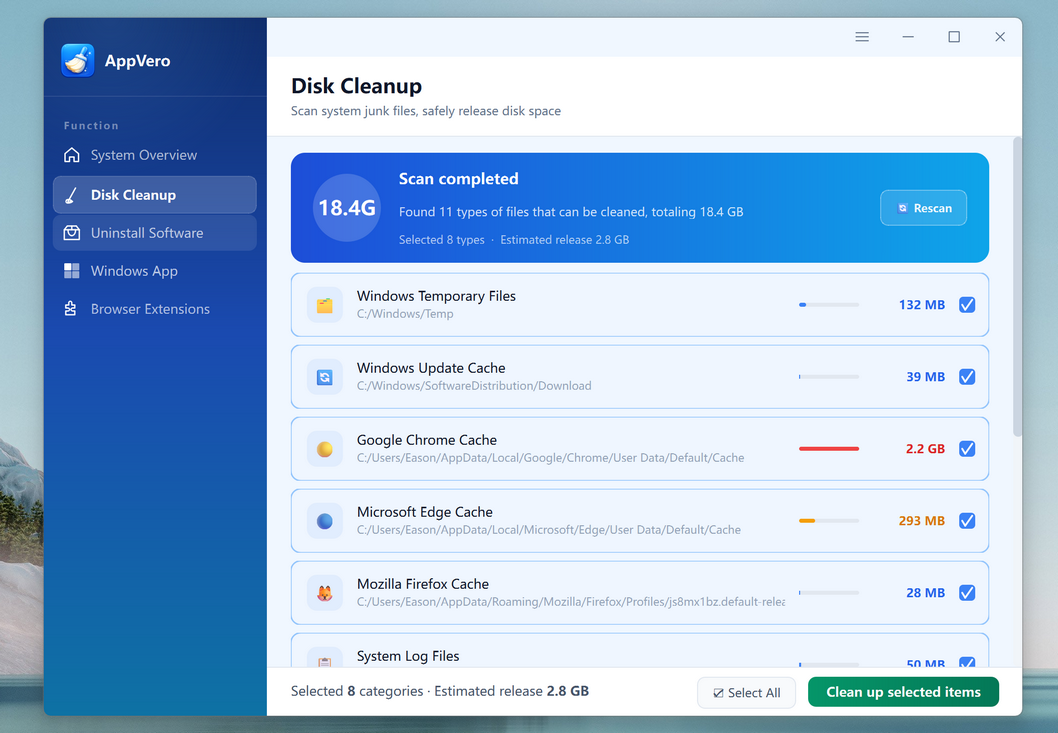Open Windows App section
Image resolution: width=1058 pixels, height=733 pixels.
(155, 271)
